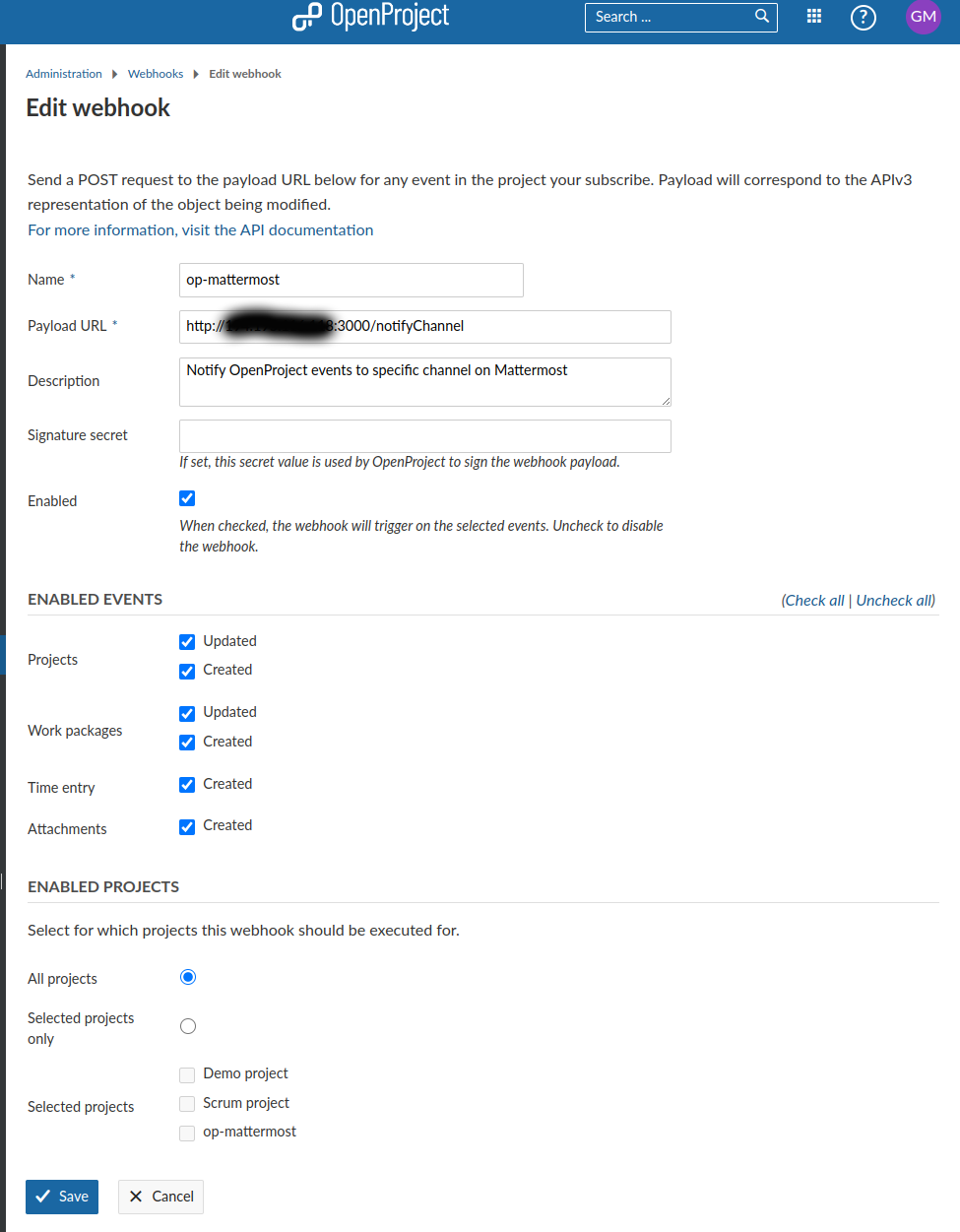Uncheck Attachments Created event

pos(187,827)
